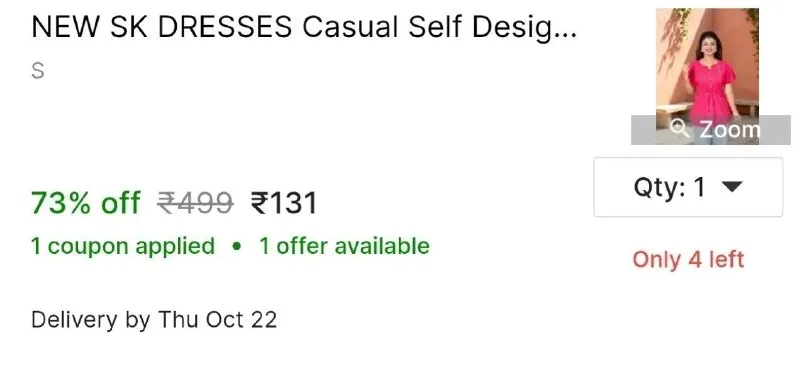The image size is (800, 367).
Task: Open the pink top product thumbnail
Action: pos(707,76)
